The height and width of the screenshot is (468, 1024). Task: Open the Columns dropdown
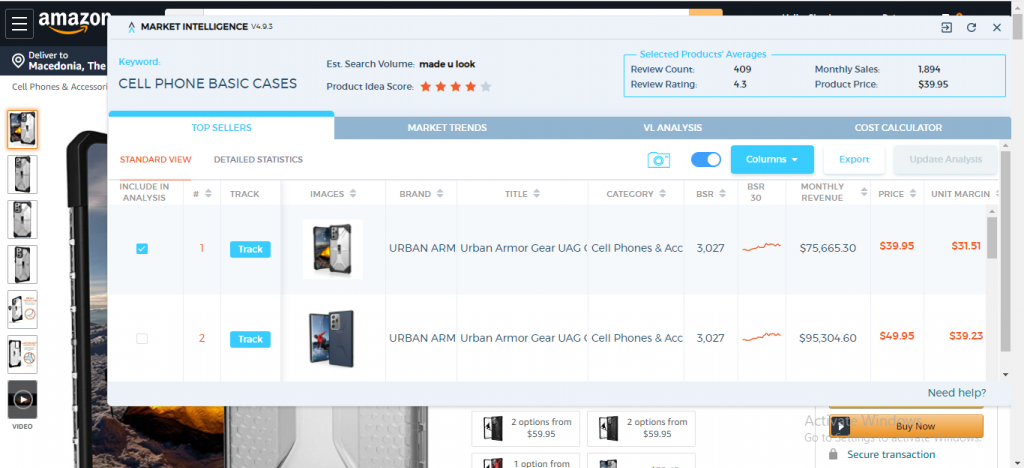(772, 159)
